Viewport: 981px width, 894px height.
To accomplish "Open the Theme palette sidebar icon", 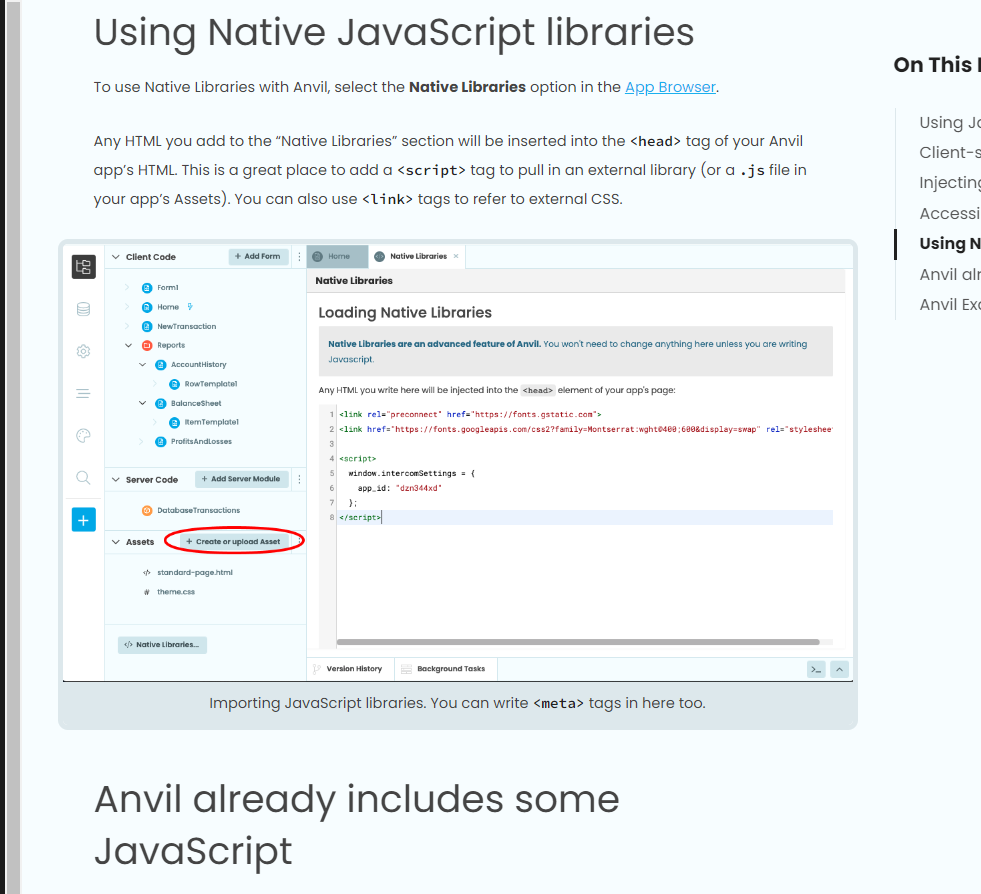I will pos(83,435).
